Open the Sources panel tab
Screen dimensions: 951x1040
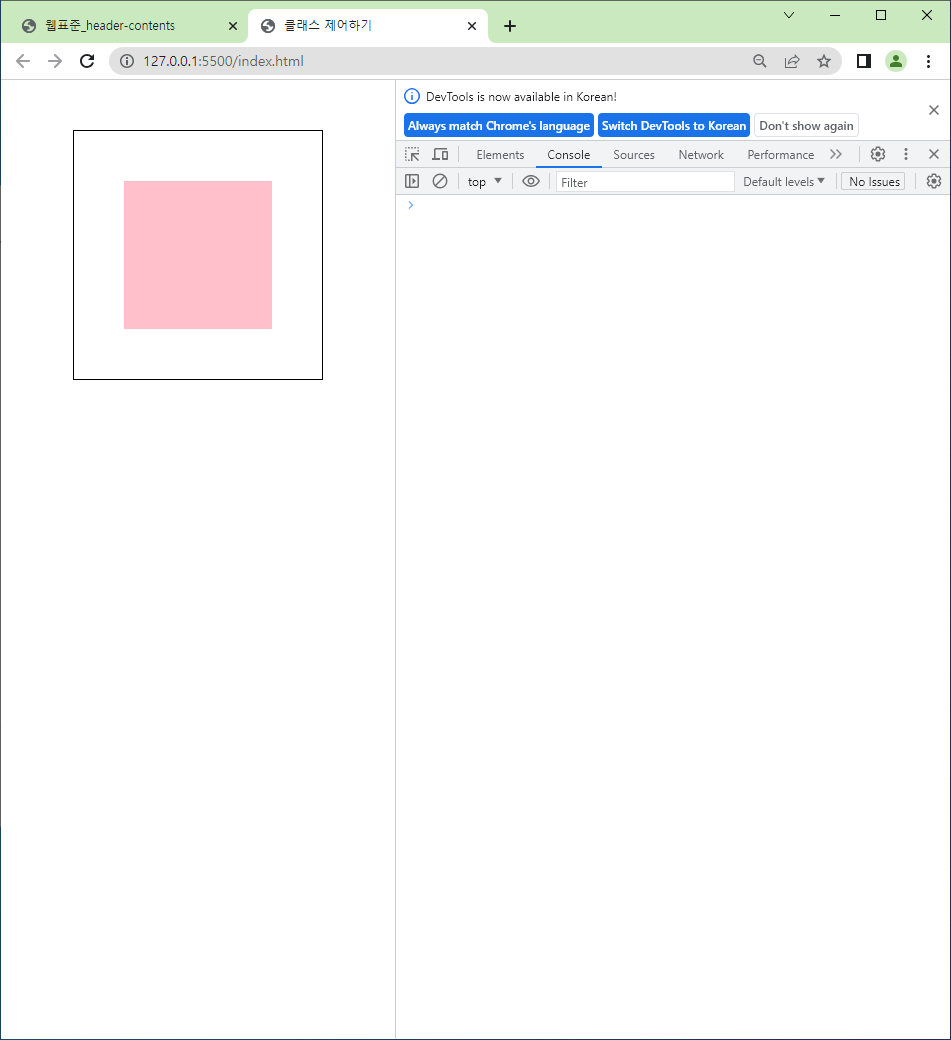point(634,155)
